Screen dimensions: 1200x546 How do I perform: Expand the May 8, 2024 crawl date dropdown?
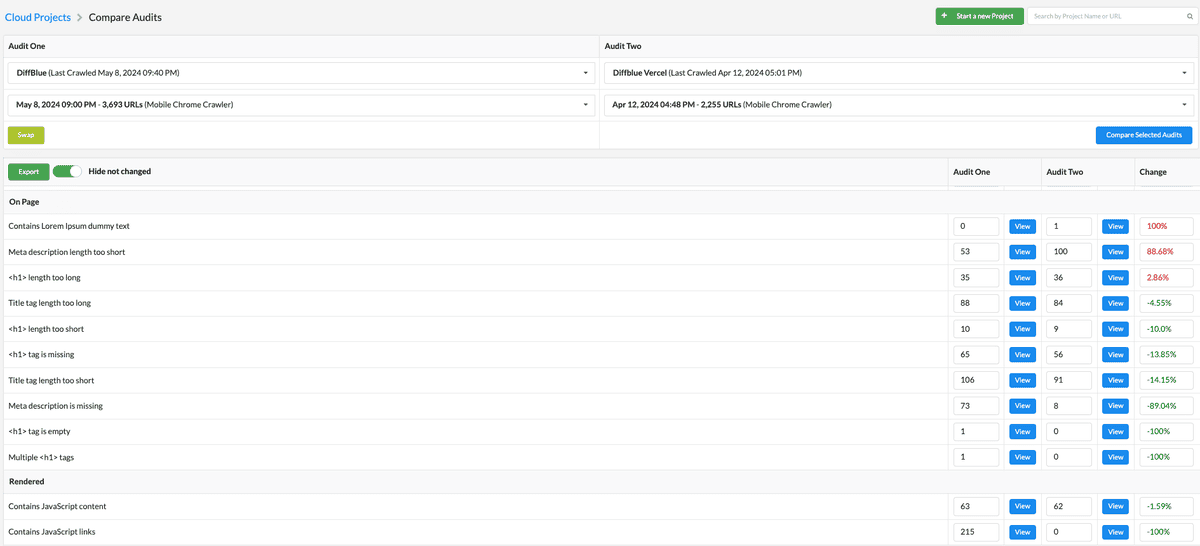300,104
